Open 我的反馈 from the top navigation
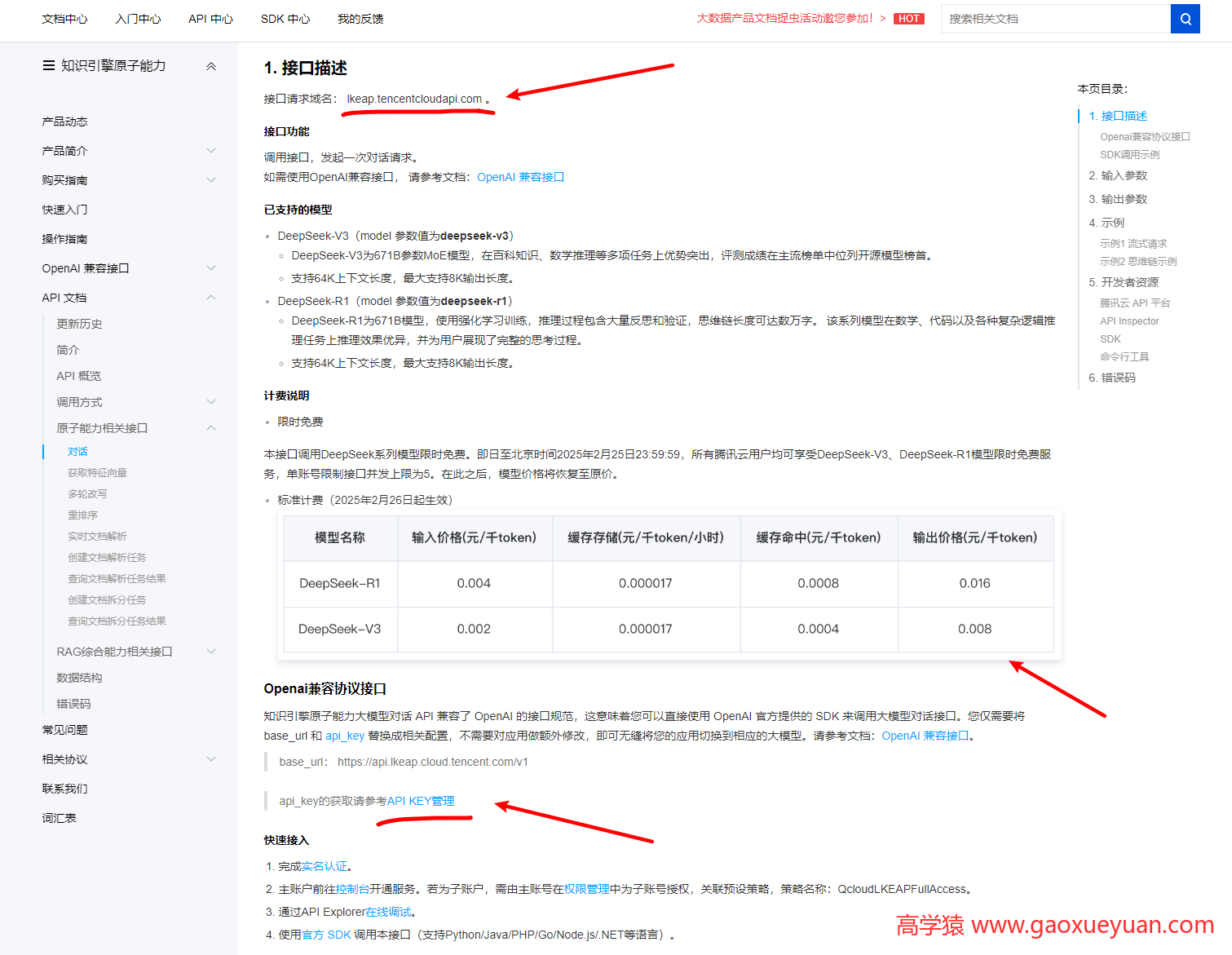1232x955 pixels. [x=360, y=18]
